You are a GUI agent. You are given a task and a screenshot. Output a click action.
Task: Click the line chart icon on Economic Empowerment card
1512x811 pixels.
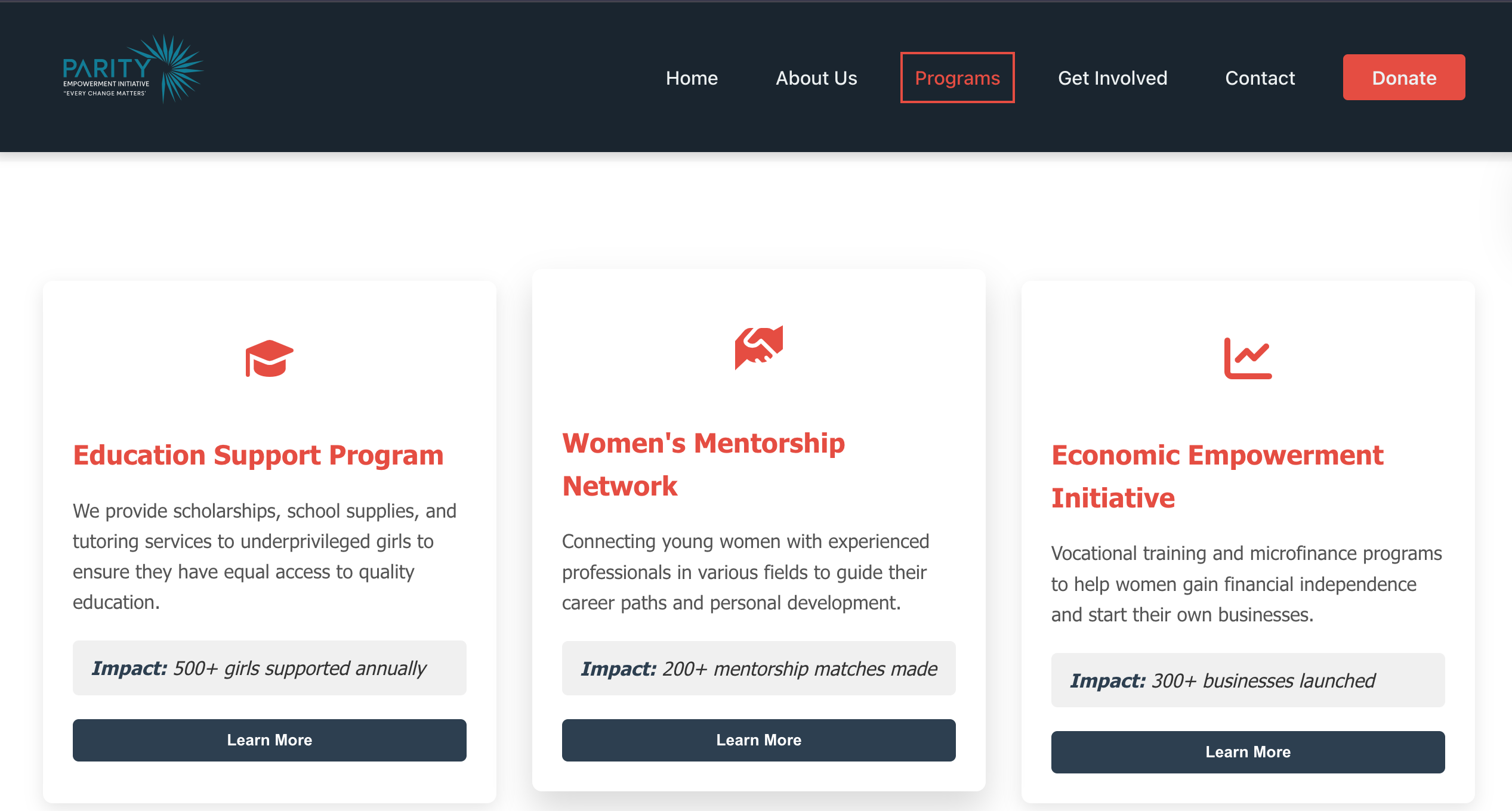tap(1248, 358)
